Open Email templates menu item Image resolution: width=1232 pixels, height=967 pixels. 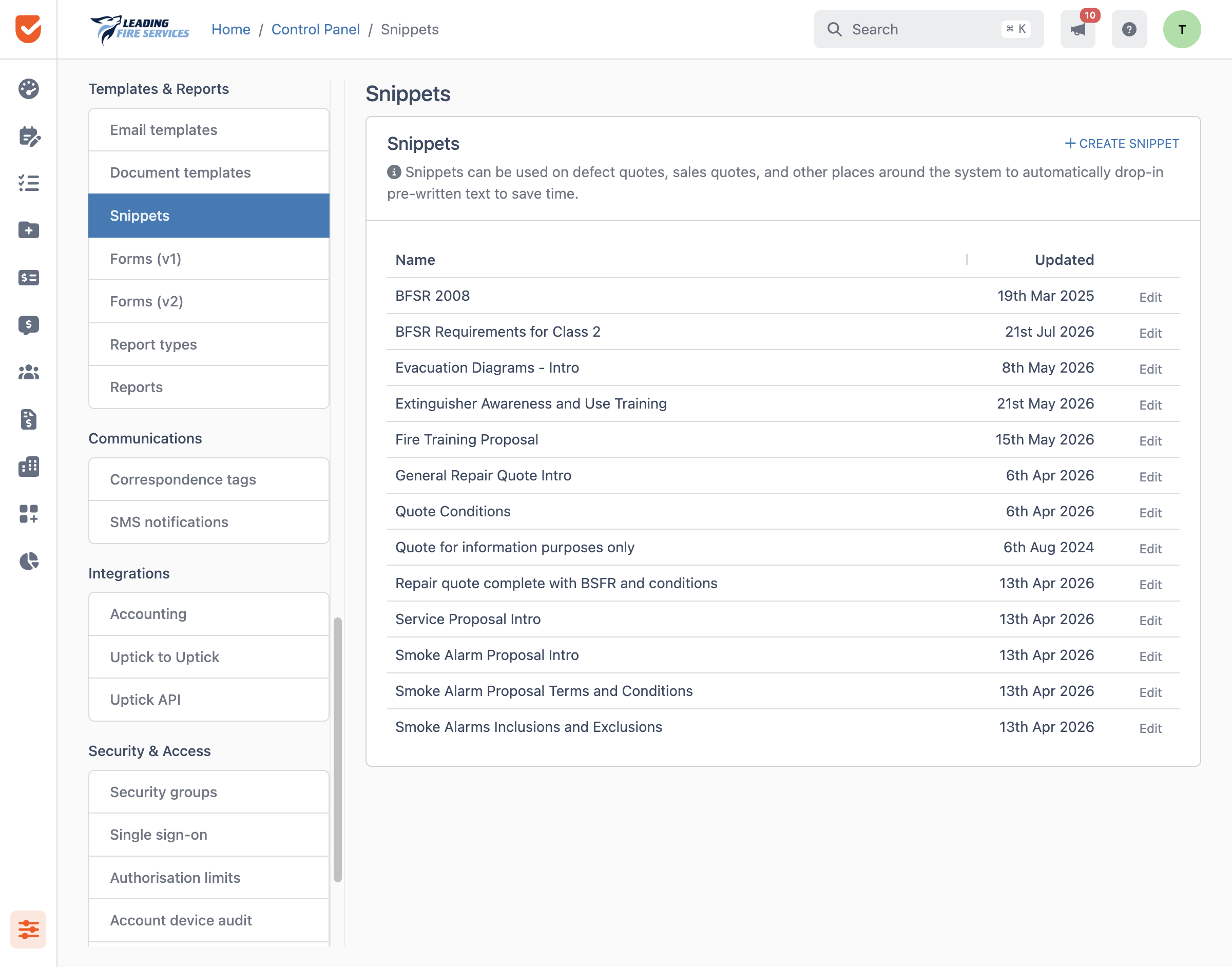(x=209, y=130)
